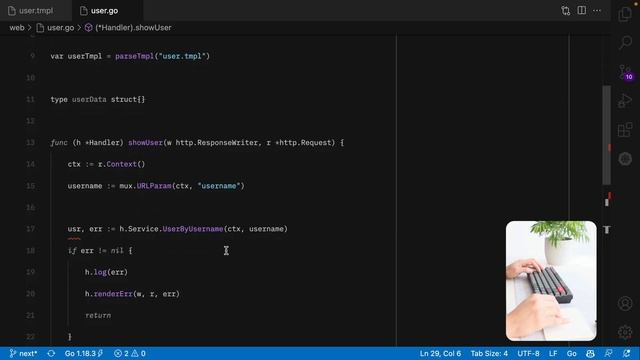Click UserByUsername on line 17
Screen dimensions: 640x360
tap(193, 229)
